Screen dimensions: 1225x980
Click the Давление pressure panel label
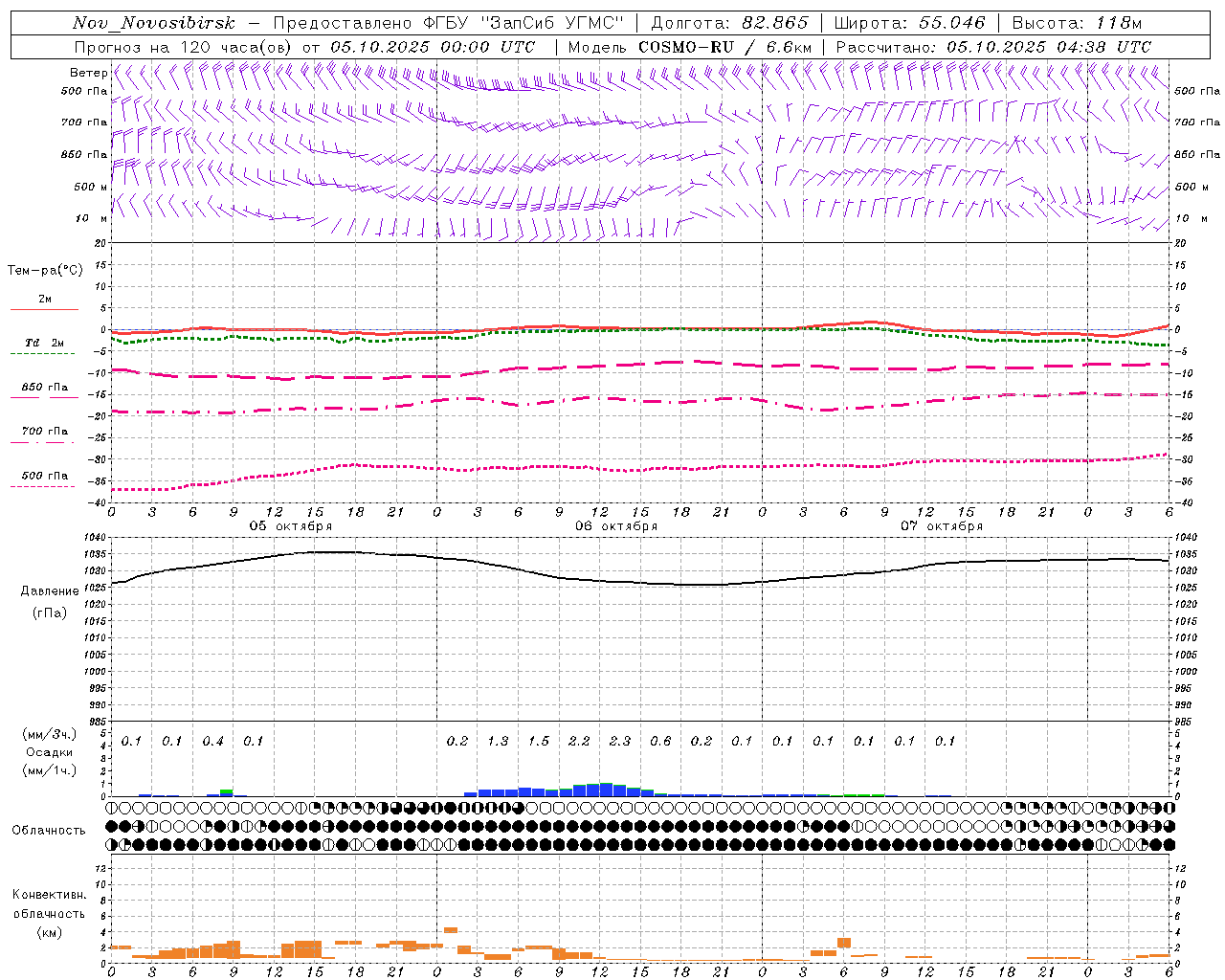(50, 591)
